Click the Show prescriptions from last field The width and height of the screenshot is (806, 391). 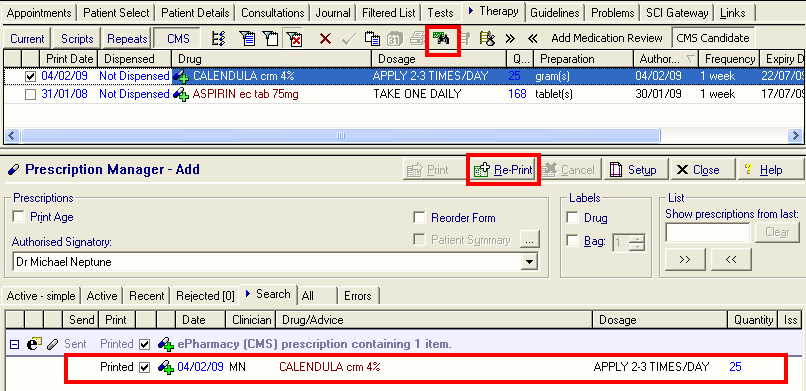[708, 232]
